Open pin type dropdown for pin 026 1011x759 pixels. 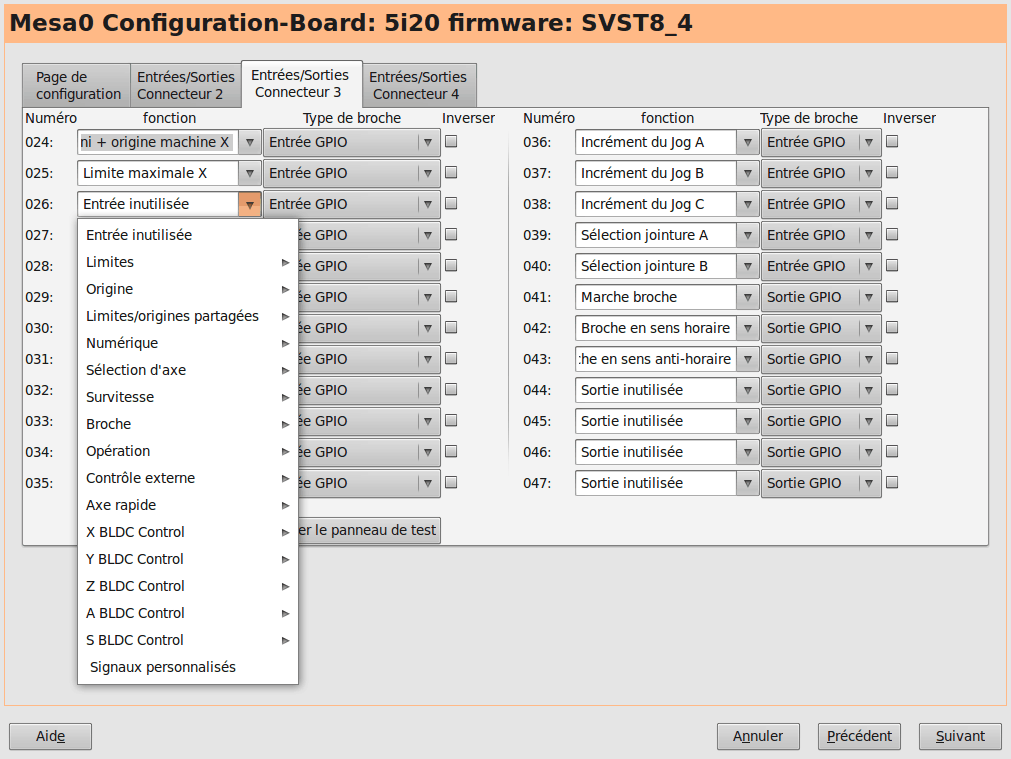coord(352,204)
